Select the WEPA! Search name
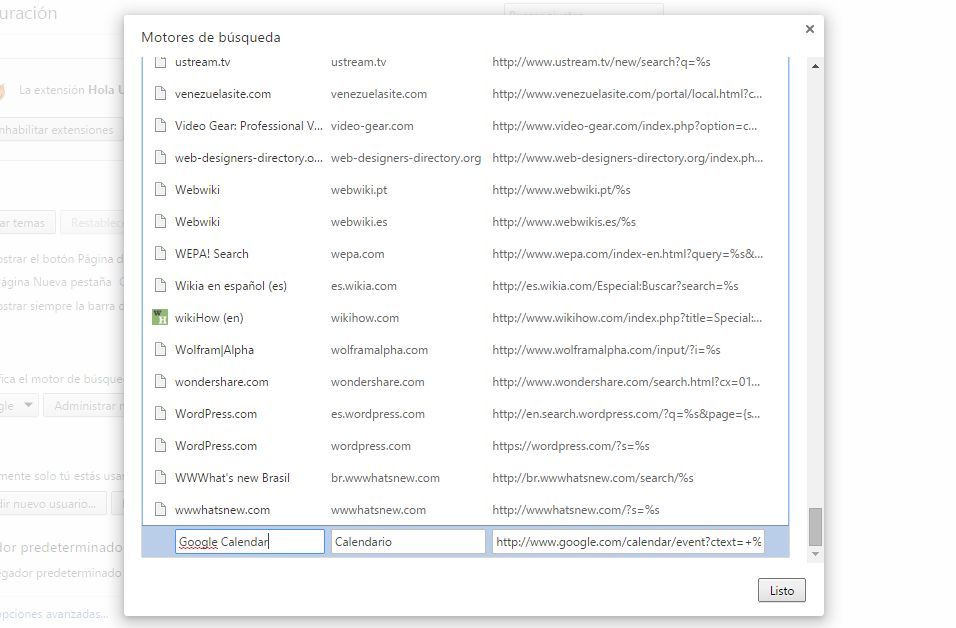The height and width of the screenshot is (628, 956). (x=212, y=254)
